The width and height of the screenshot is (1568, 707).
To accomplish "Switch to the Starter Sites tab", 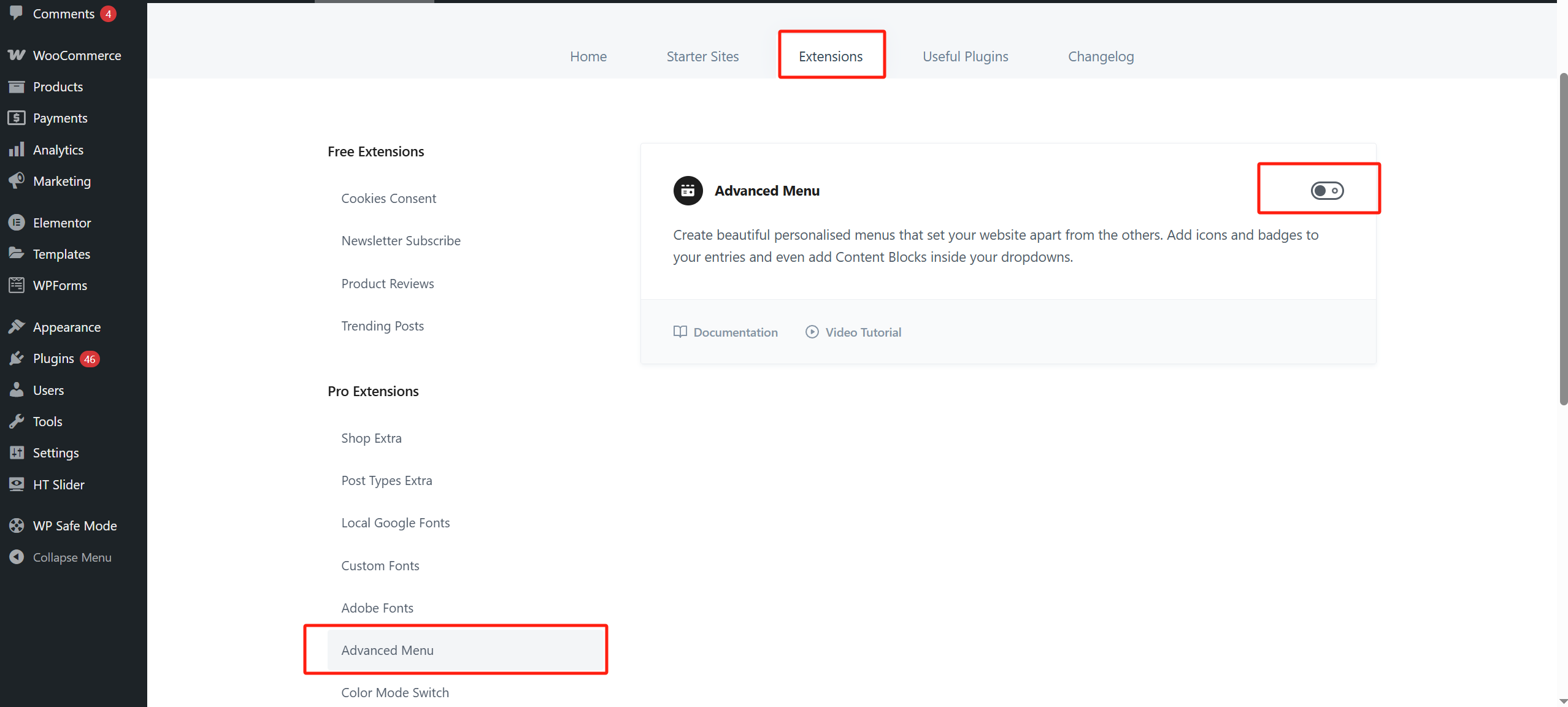I will (702, 56).
